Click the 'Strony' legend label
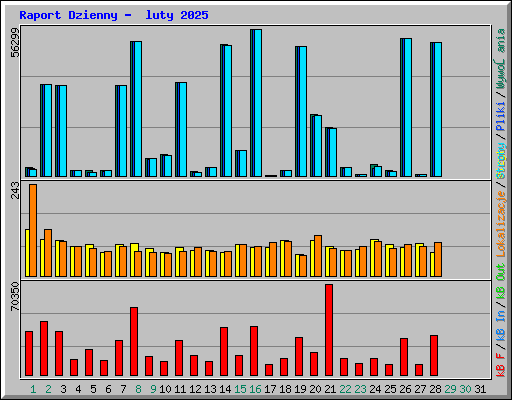The height and width of the screenshot is (400, 512). 501,161
